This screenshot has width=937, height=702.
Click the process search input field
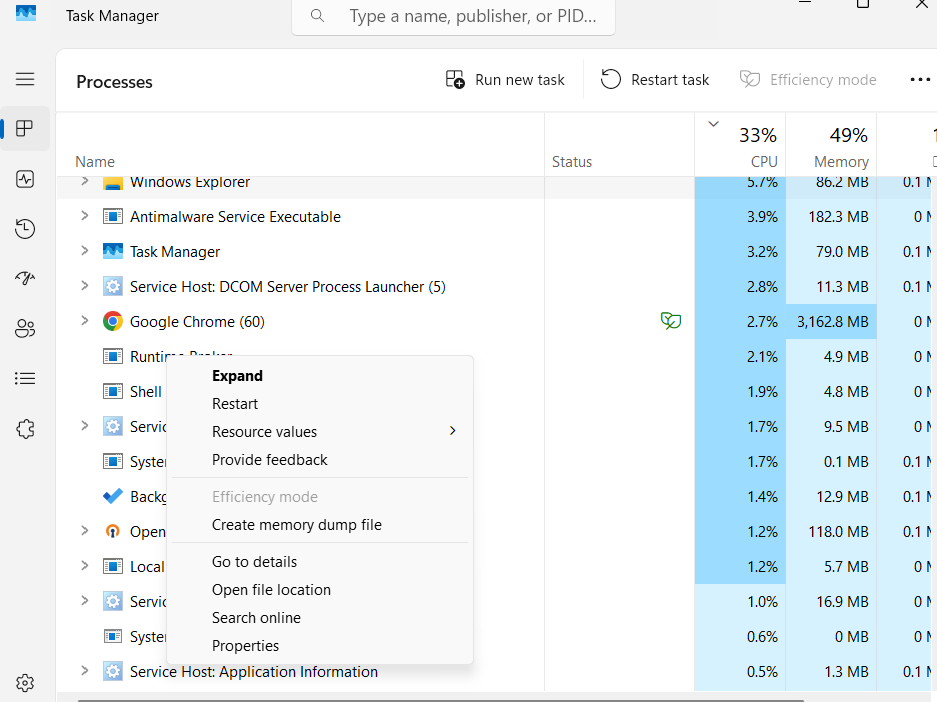470,17
